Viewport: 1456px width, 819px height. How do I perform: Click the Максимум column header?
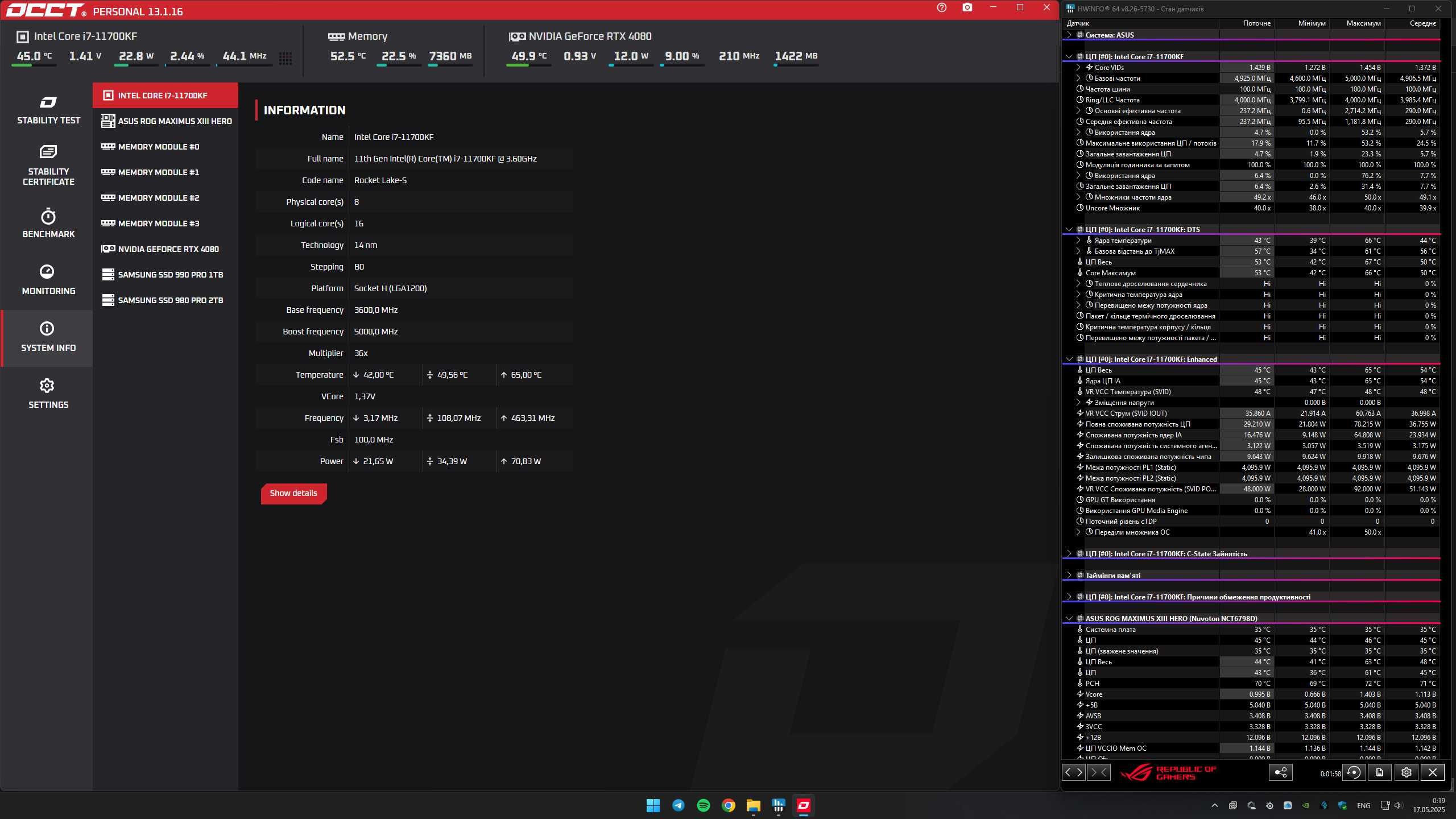pyautogui.click(x=1357, y=23)
